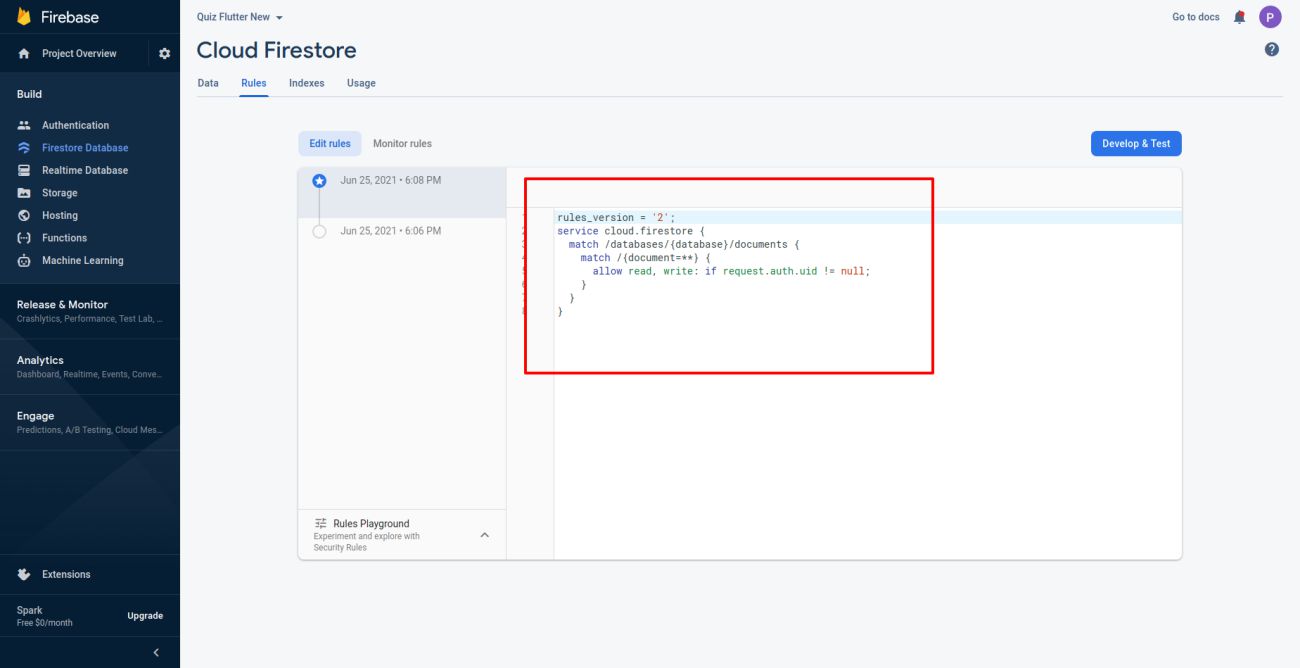Open Authentication from the sidebar
This screenshot has width=1300, height=668.
[x=75, y=125]
